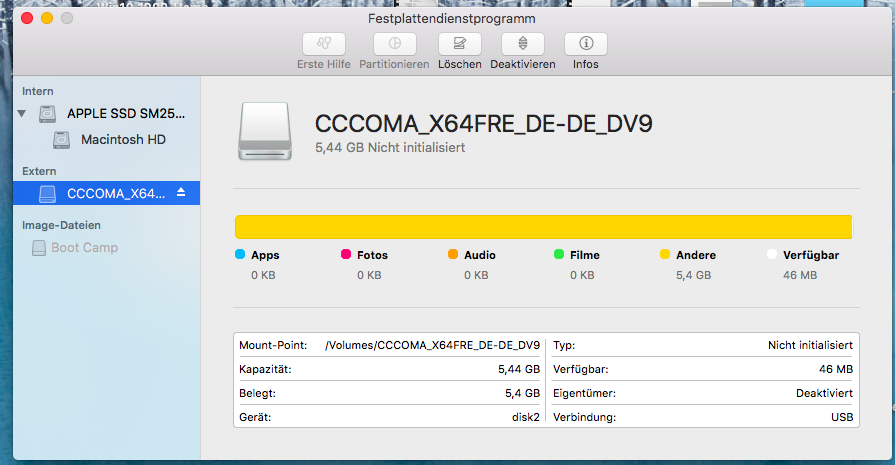Select Macintosh HD in the sidebar

[123, 140]
